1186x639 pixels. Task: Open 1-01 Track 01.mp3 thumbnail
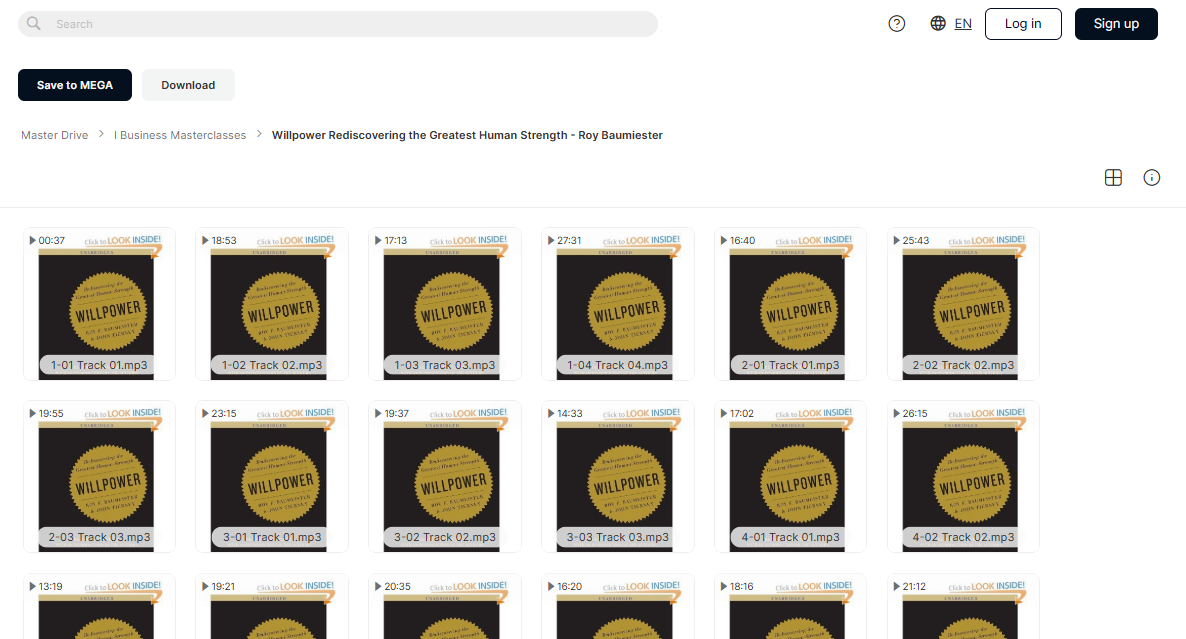click(99, 304)
